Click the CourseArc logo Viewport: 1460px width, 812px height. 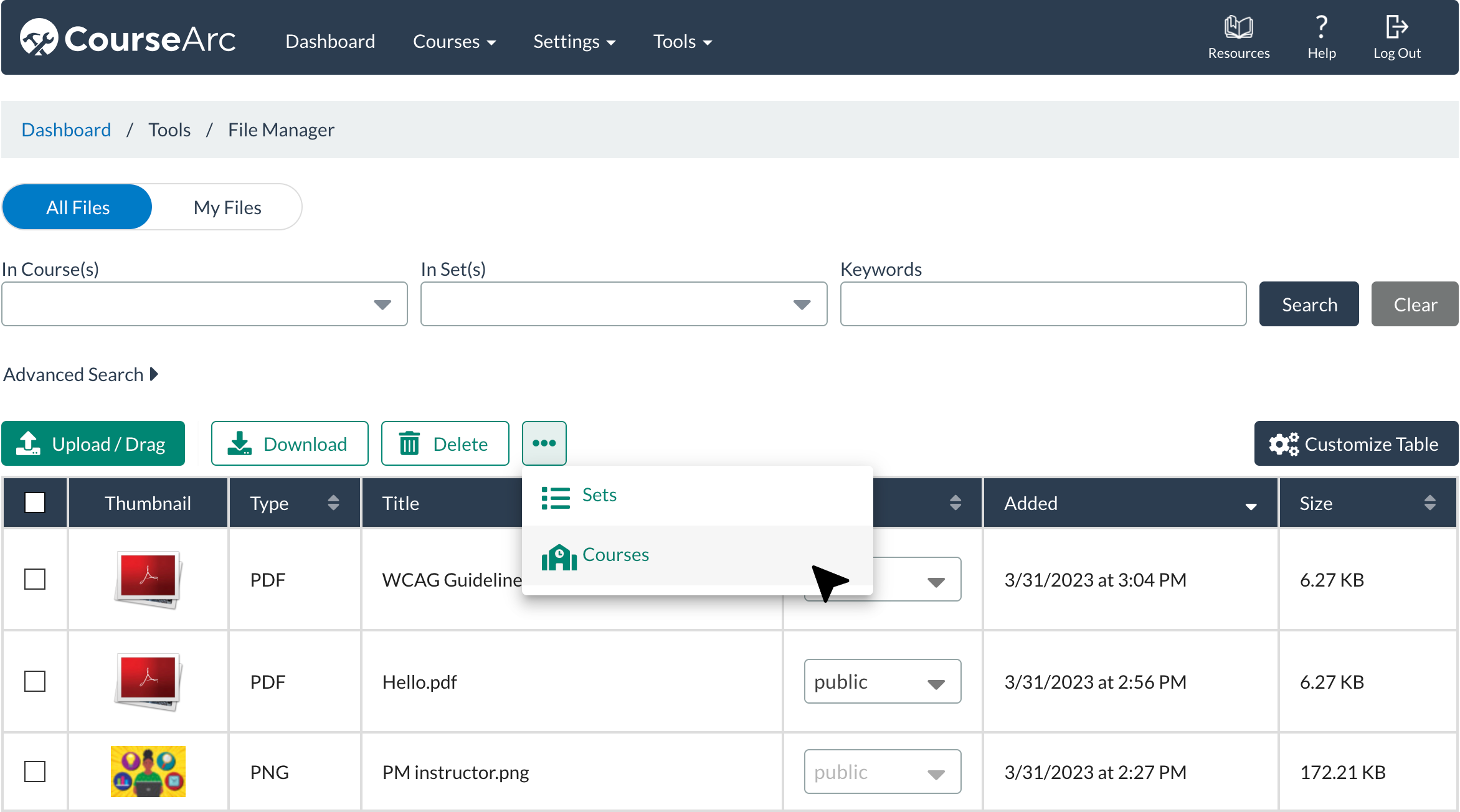pos(128,39)
